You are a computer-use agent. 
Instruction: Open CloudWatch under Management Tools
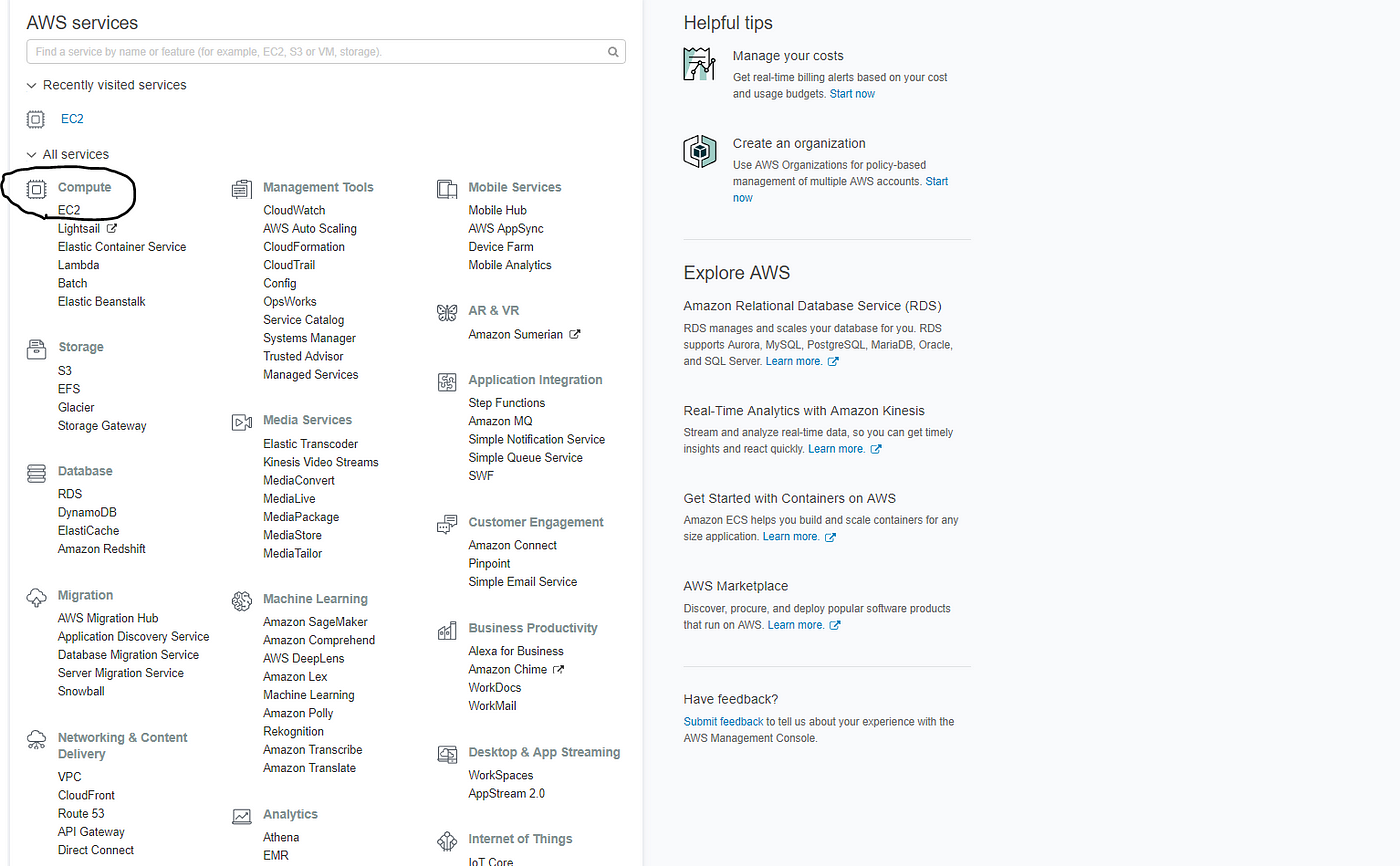294,210
